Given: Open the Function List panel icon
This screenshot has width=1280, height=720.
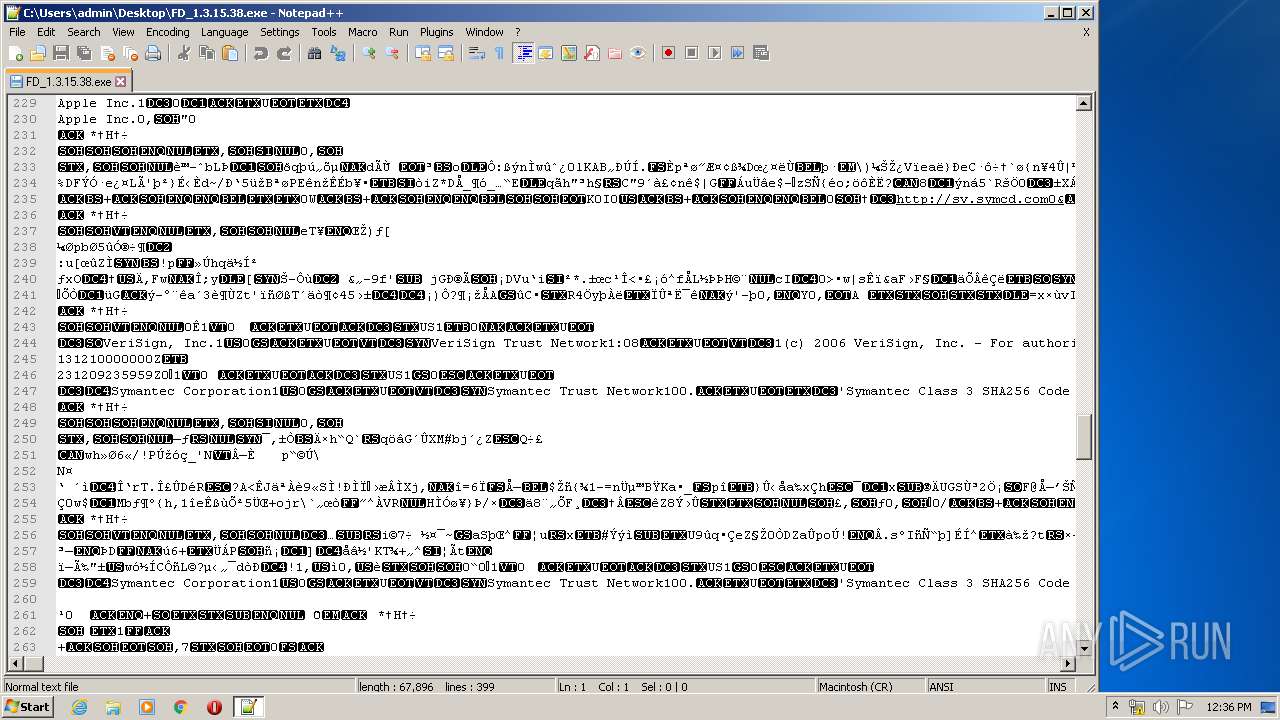Looking at the screenshot, I should pyautogui.click(x=591, y=53).
